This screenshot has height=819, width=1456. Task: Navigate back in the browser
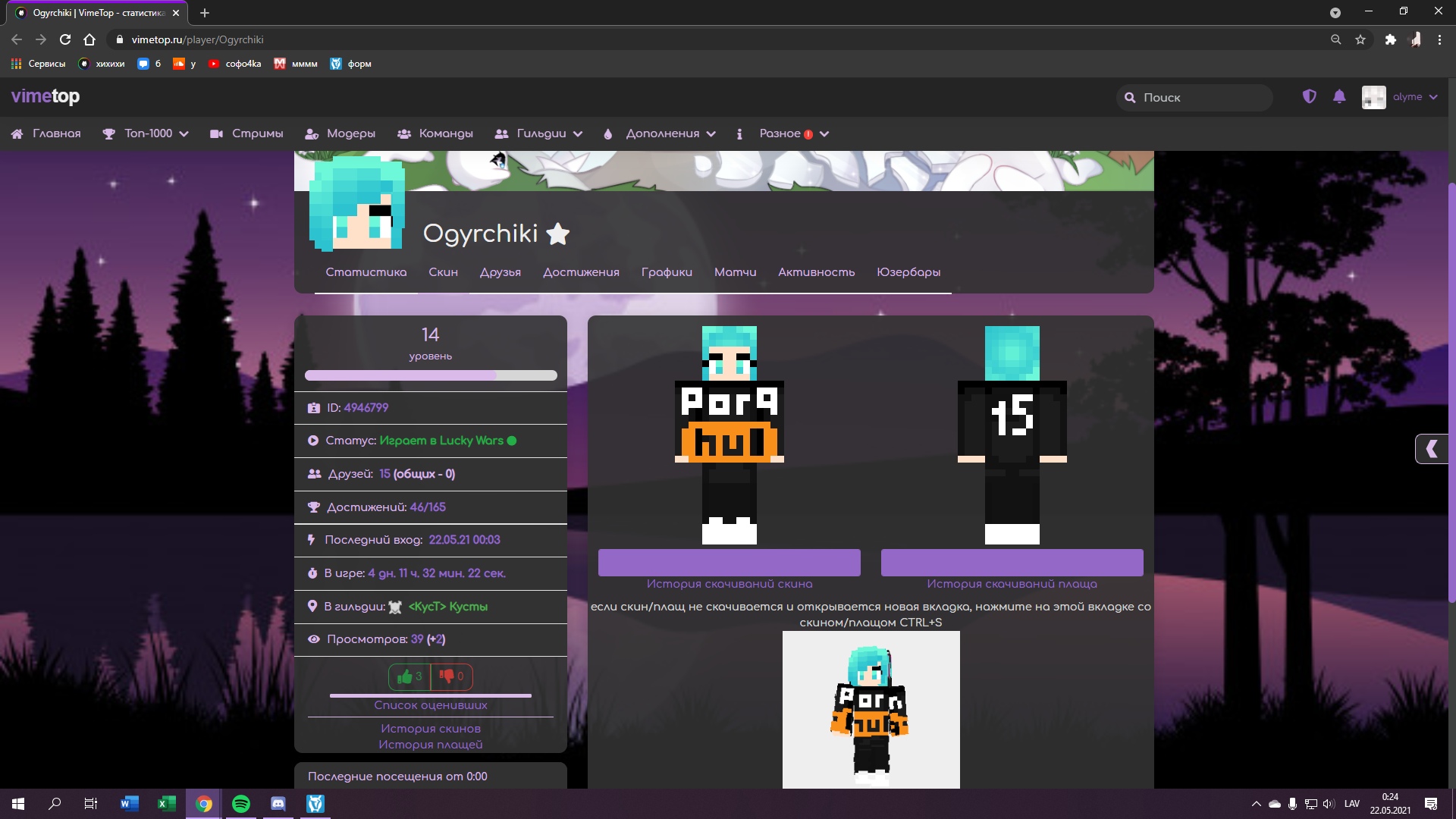coord(17,39)
